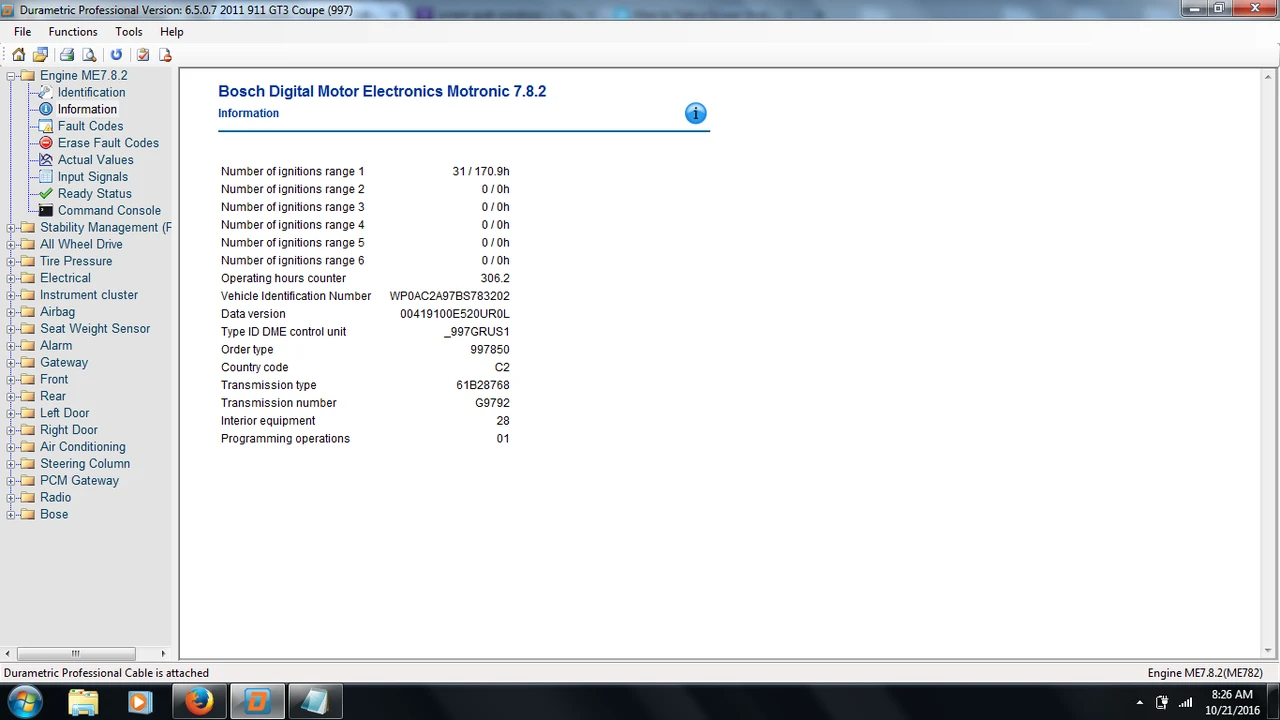This screenshot has height=720, width=1280.
Task: Click the Operating hours counter value 306.2
Action: pos(495,278)
